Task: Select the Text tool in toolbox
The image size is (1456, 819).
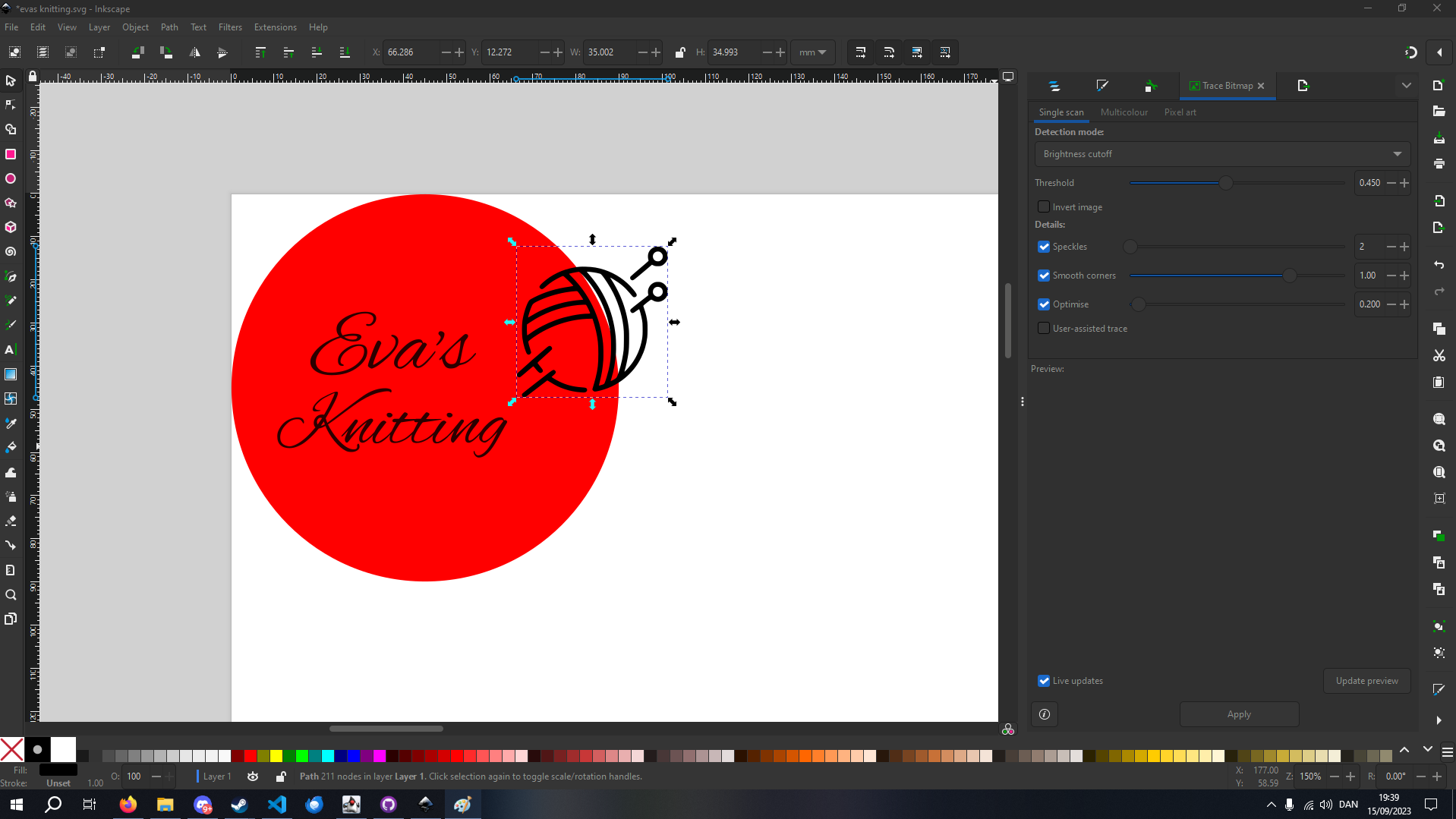Action: click(11, 350)
